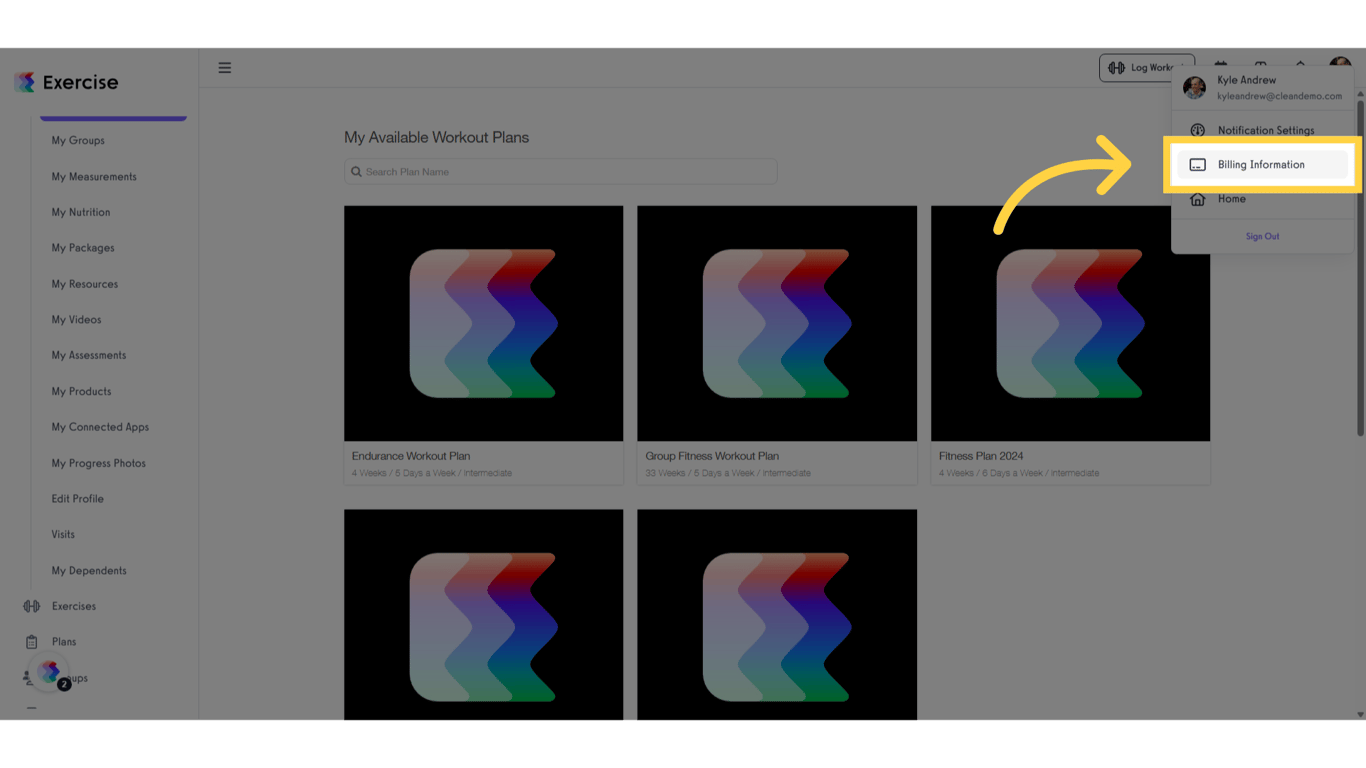
Task: Go to My Measurements
Action: click(94, 177)
